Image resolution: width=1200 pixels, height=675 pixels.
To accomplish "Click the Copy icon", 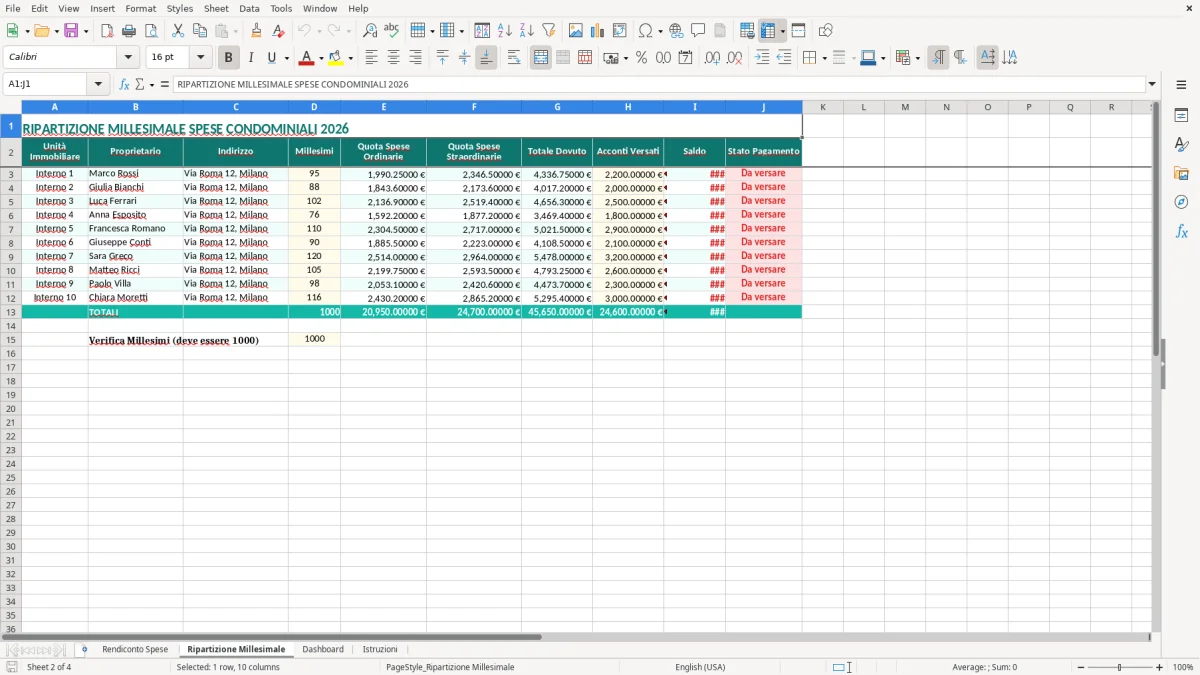I will (x=200, y=30).
